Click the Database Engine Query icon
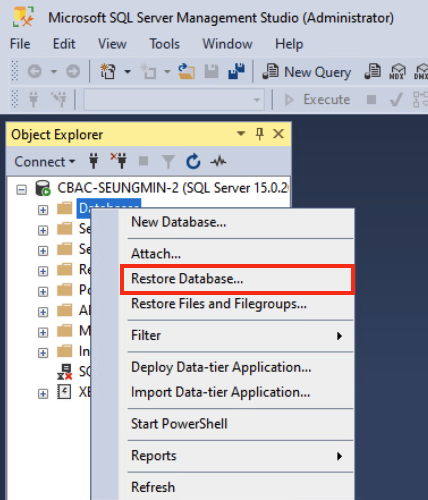Screen dimensions: 428x500 click(x=372, y=71)
